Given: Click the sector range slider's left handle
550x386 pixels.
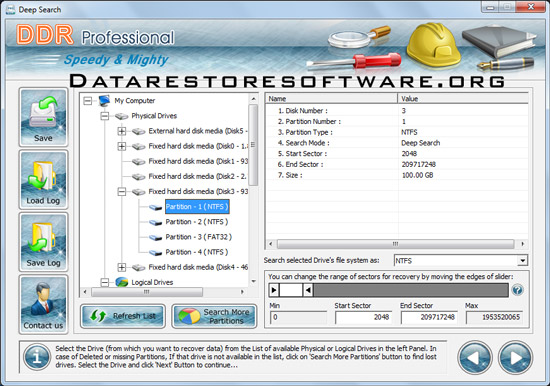Looking at the screenshot, I should coord(274,290).
